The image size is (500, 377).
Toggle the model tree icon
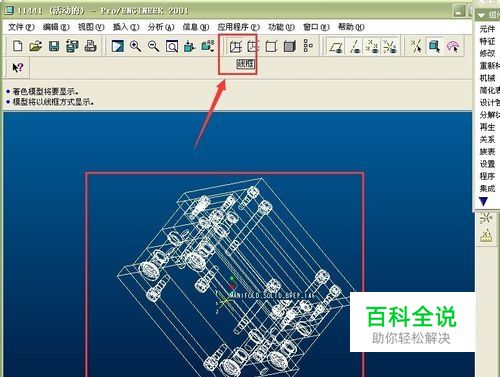[308, 46]
